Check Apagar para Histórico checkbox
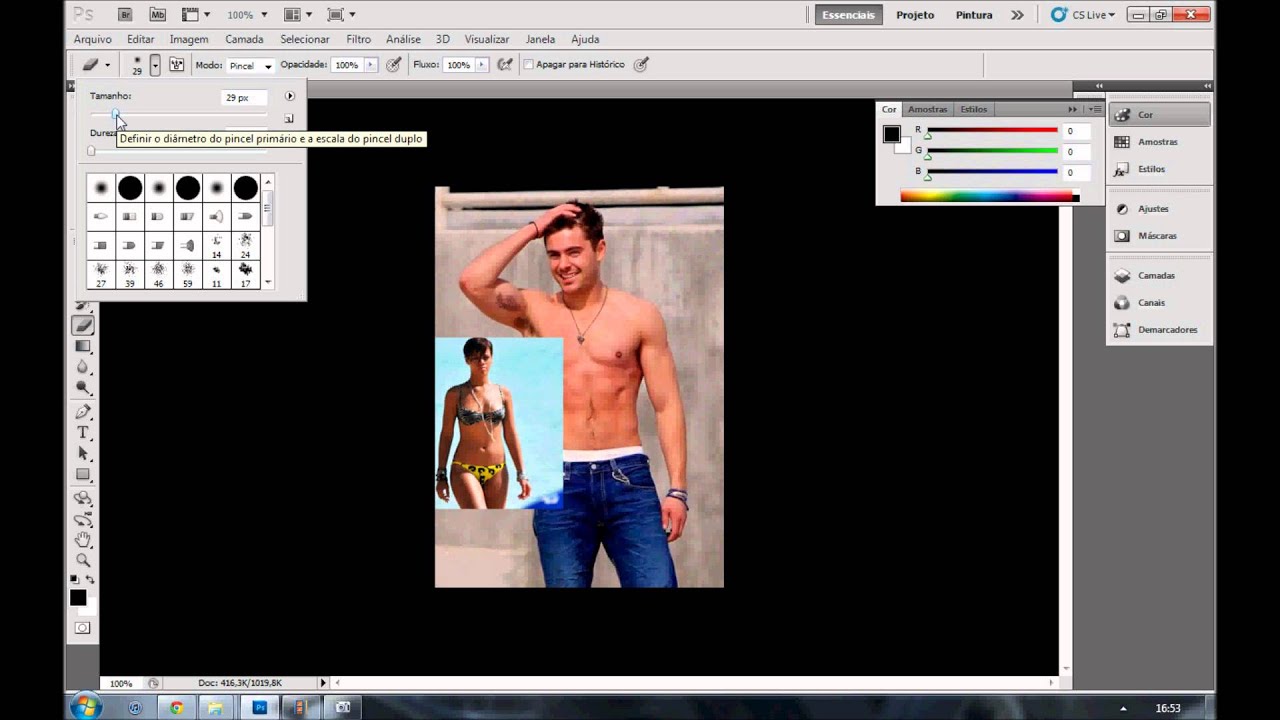Screen dimensions: 1280x720 (x=528, y=65)
